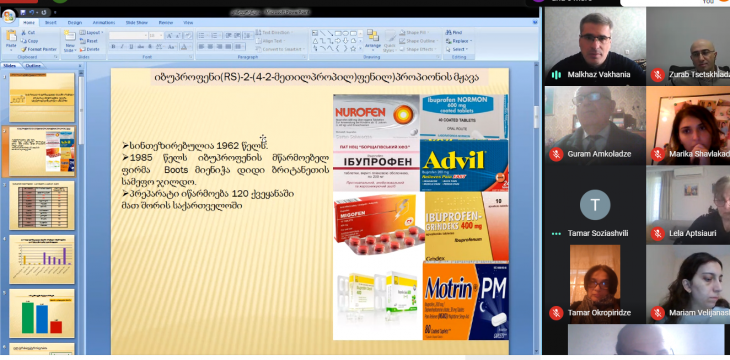Click the Delete slide button
Image resolution: width=730 pixels, height=360 pixels.
89,49
